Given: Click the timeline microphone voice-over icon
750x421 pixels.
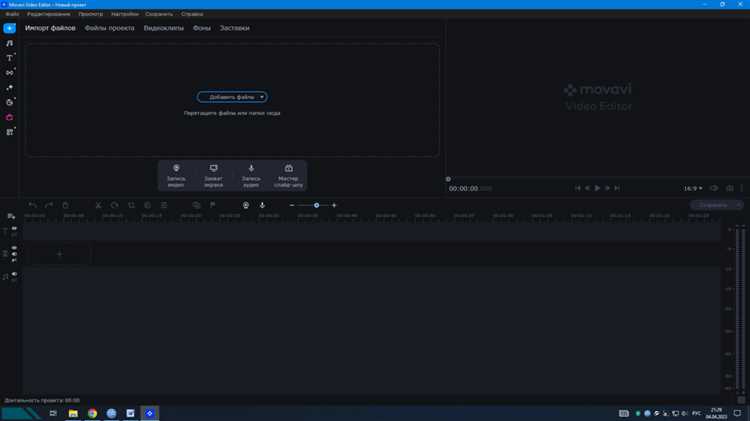Looking at the screenshot, I should (262, 205).
